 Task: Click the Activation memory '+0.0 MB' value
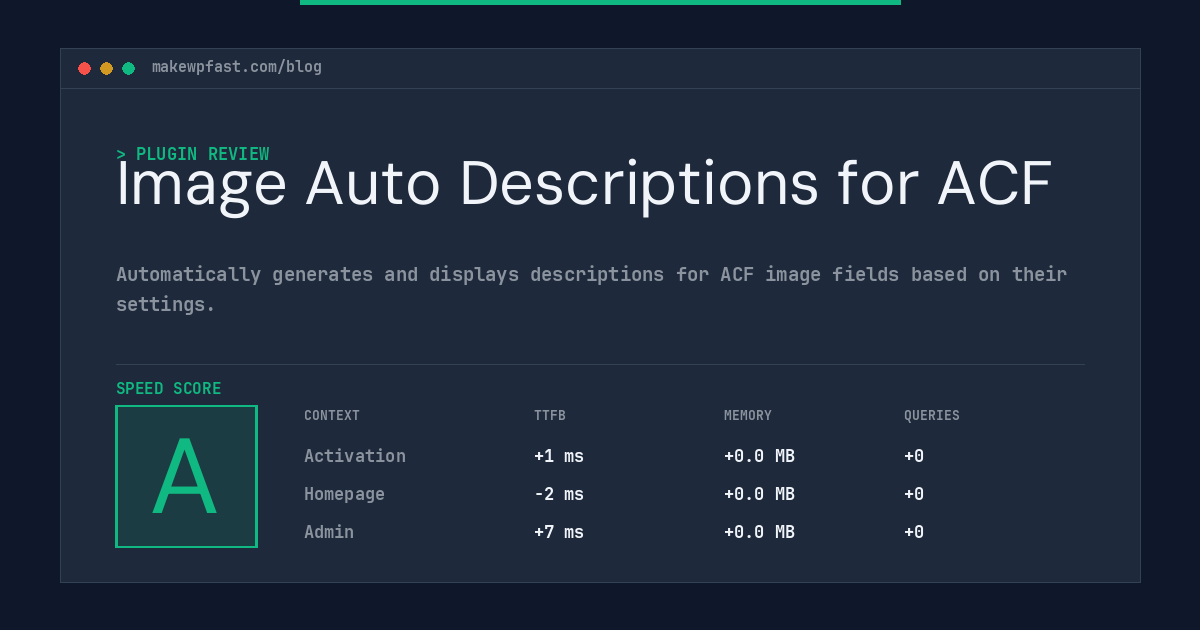tap(759, 456)
